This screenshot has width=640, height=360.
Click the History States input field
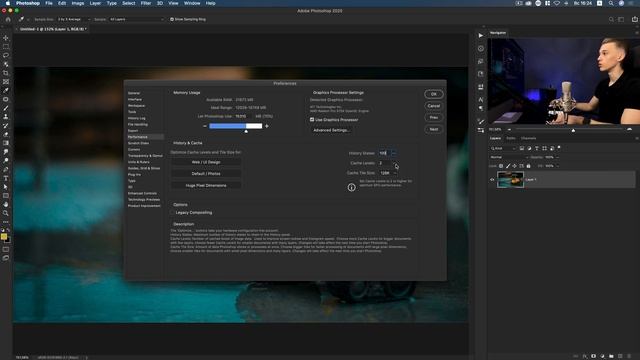coord(384,153)
